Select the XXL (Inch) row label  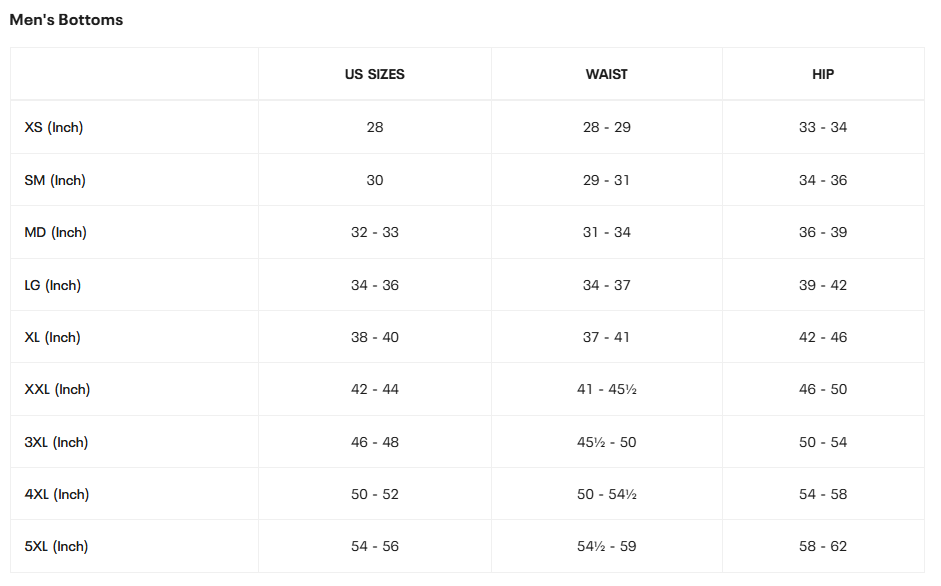(x=57, y=390)
